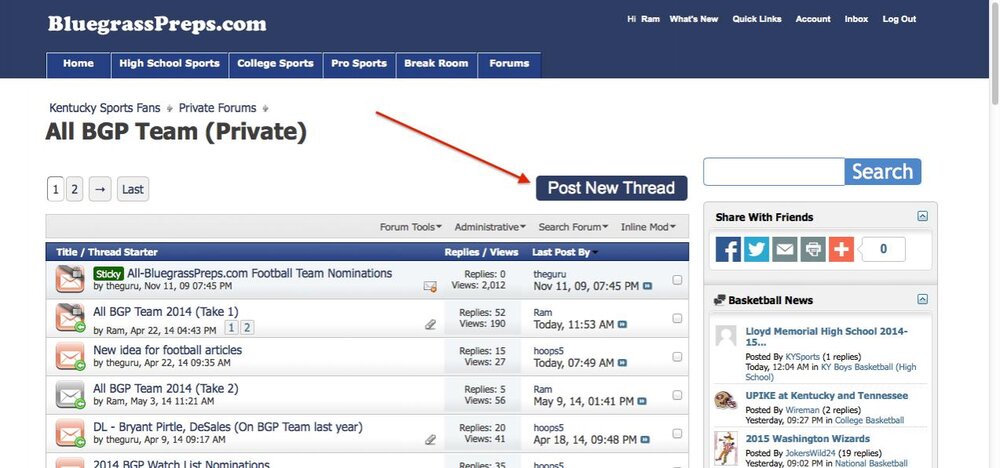Click the Search button
1000x468 pixels.
(x=883, y=172)
